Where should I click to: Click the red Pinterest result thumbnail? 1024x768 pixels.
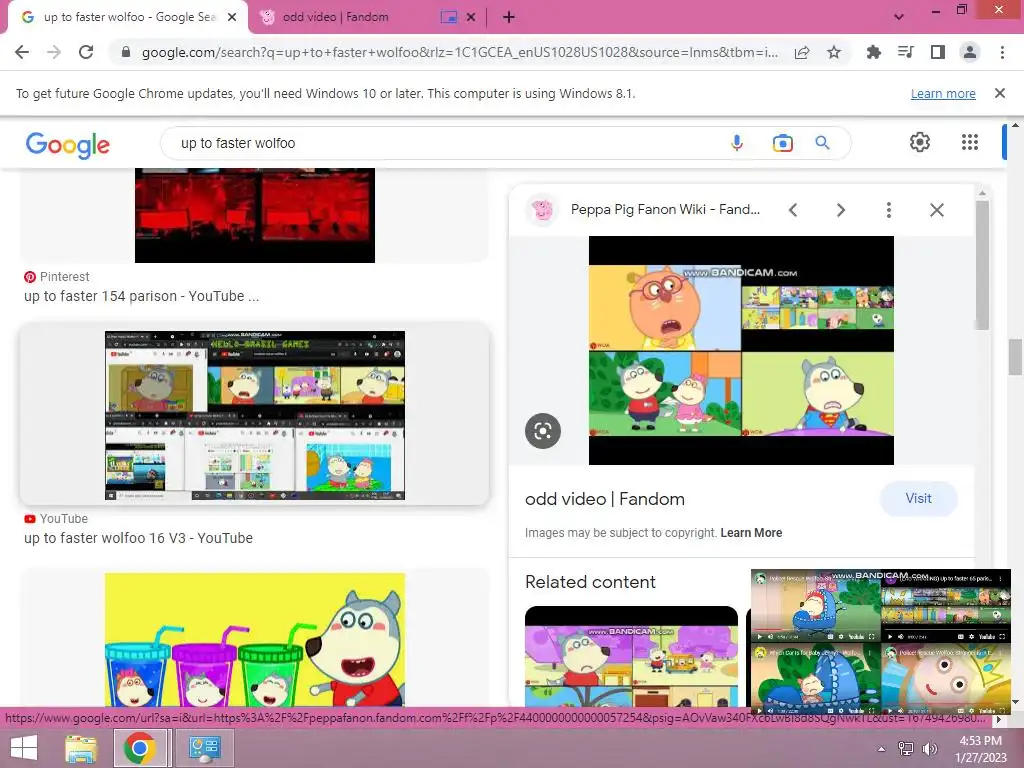[x=255, y=216]
